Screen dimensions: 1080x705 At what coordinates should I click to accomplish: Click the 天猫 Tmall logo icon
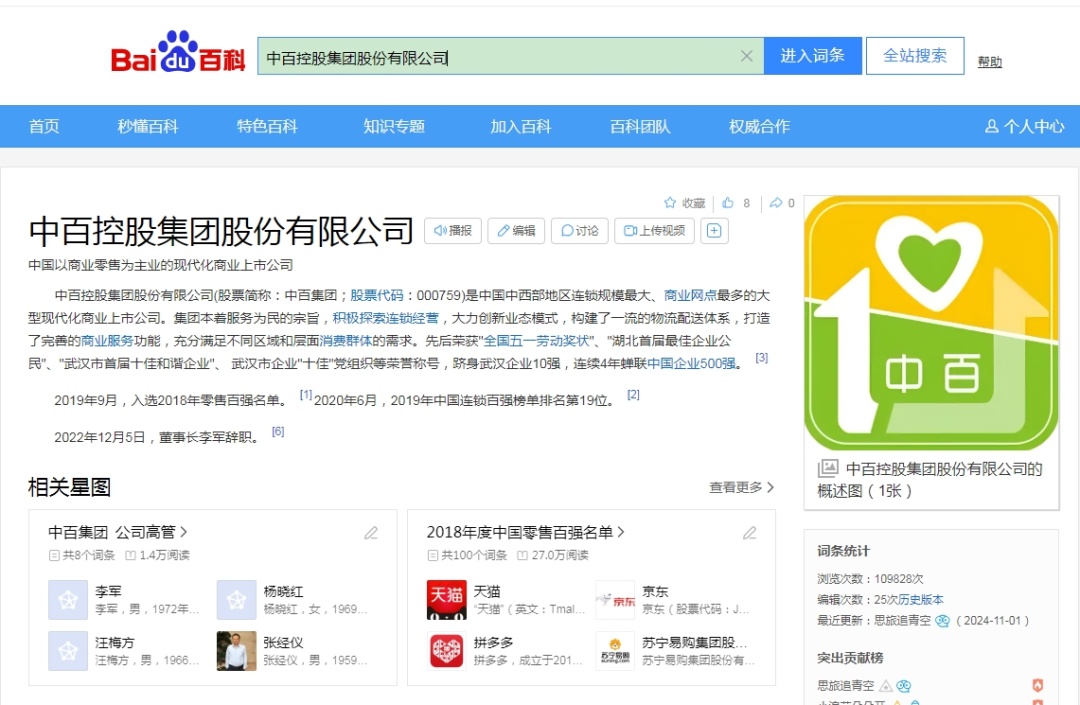click(447, 600)
